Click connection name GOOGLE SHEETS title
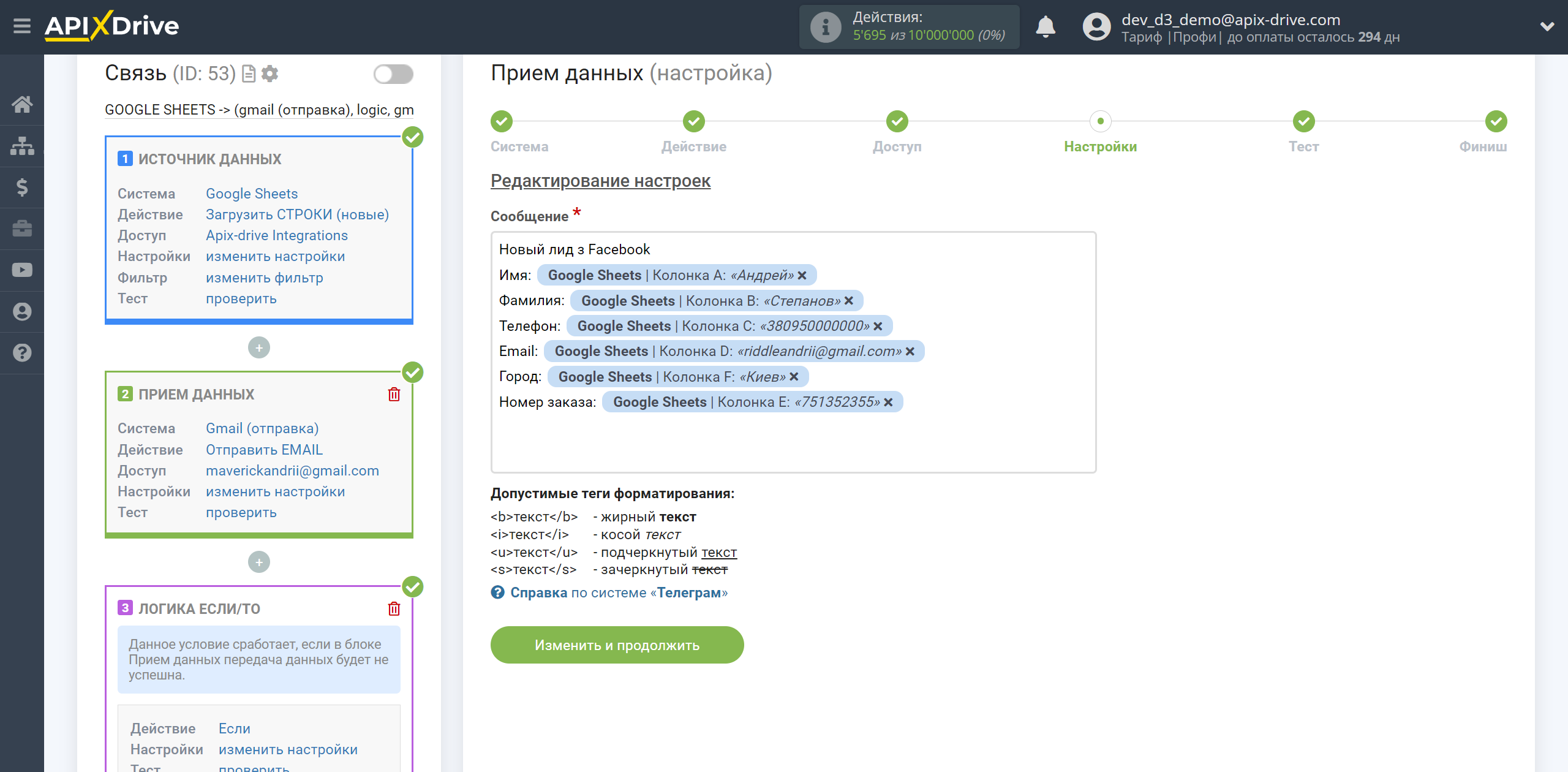Image resolution: width=1568 pixels, height=772 pixels. [x=259, y=110]
